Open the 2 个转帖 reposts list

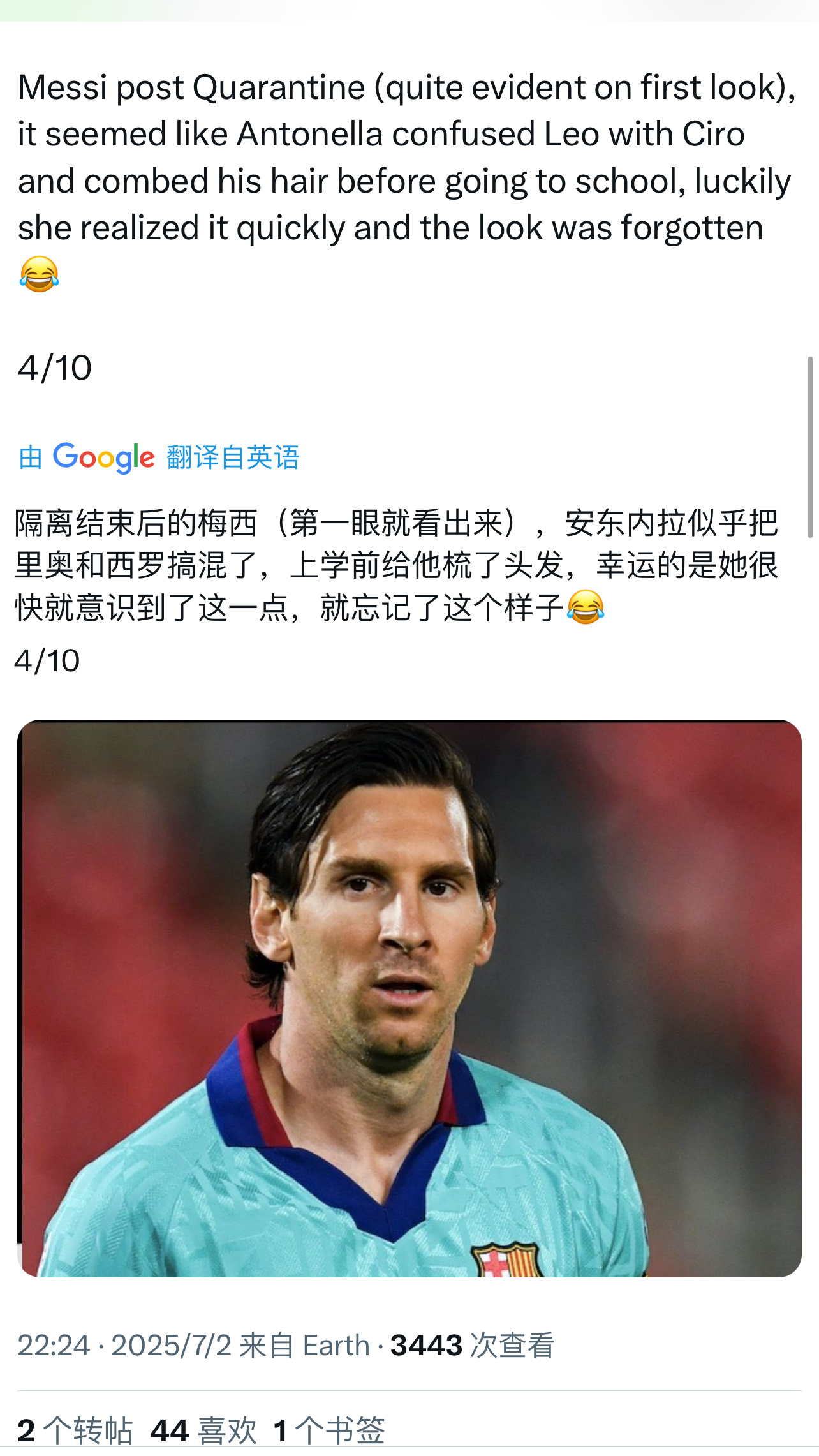(75, 1430)
